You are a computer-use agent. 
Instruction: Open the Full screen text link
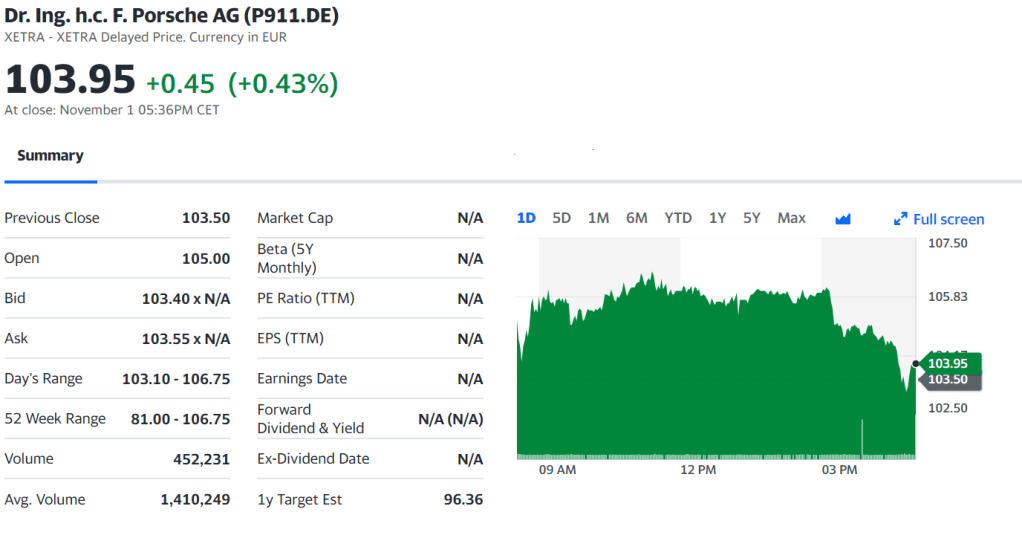[x=948, y=219]
